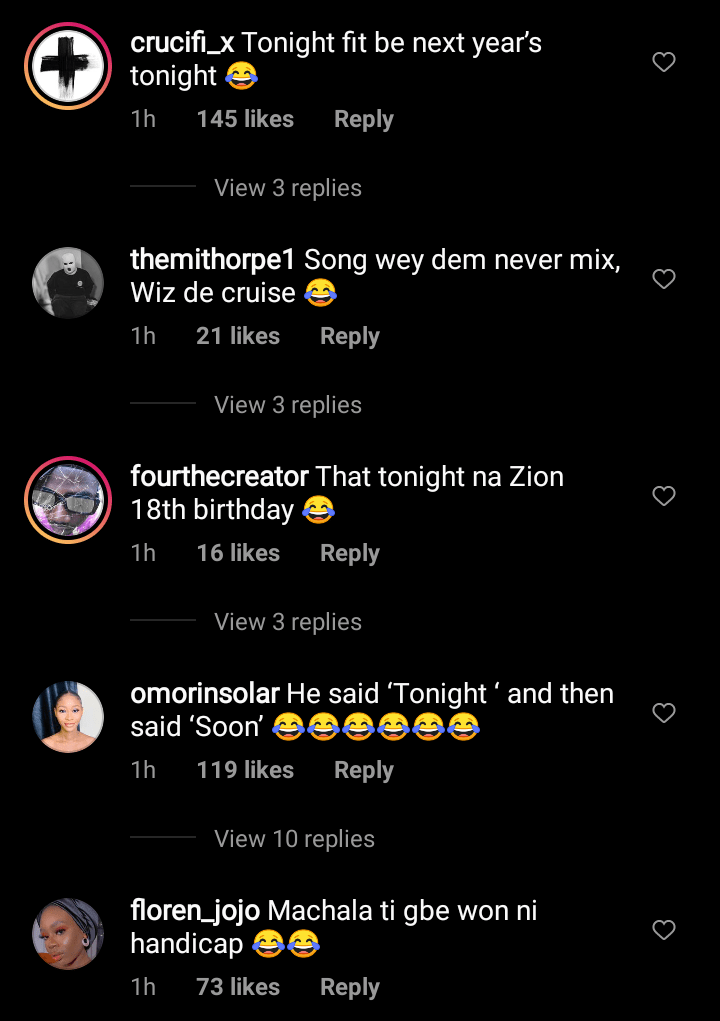View 3 replies under fourthecreator's comment
This screenshot has height=1021, width=720.
click(x=288, y=622)
